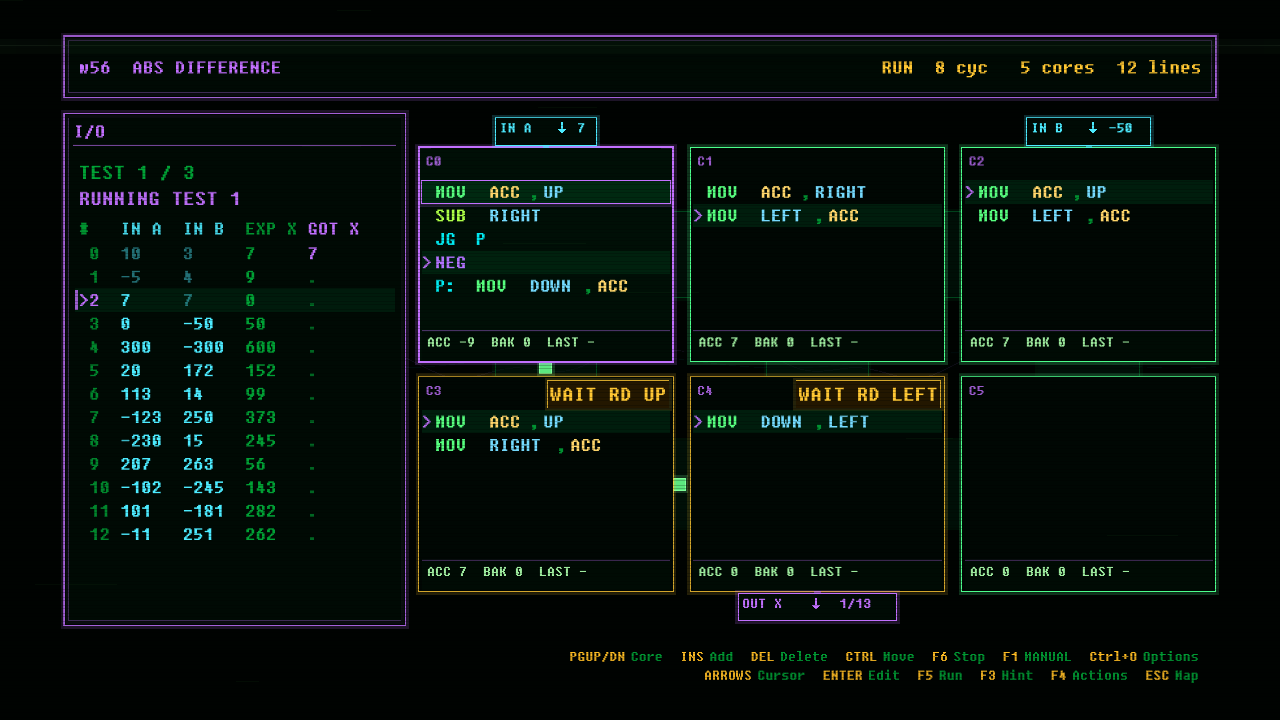Click the ESC Map shortcut
Viewport: 1280px width, 720px height.
pyautogui.click(x=1172, y=676)
